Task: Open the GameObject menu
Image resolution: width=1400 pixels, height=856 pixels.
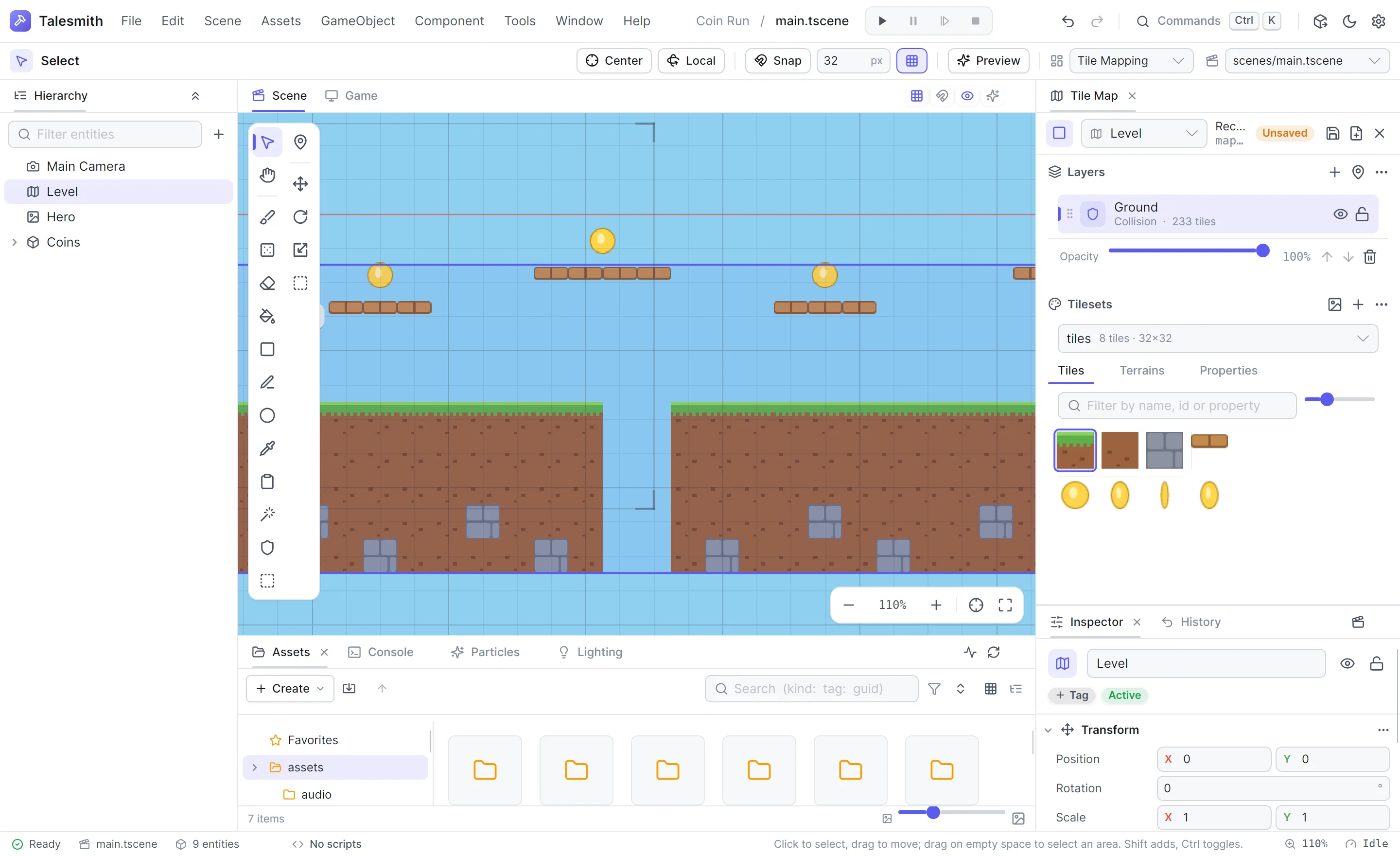Action: [x=357, y=21]
